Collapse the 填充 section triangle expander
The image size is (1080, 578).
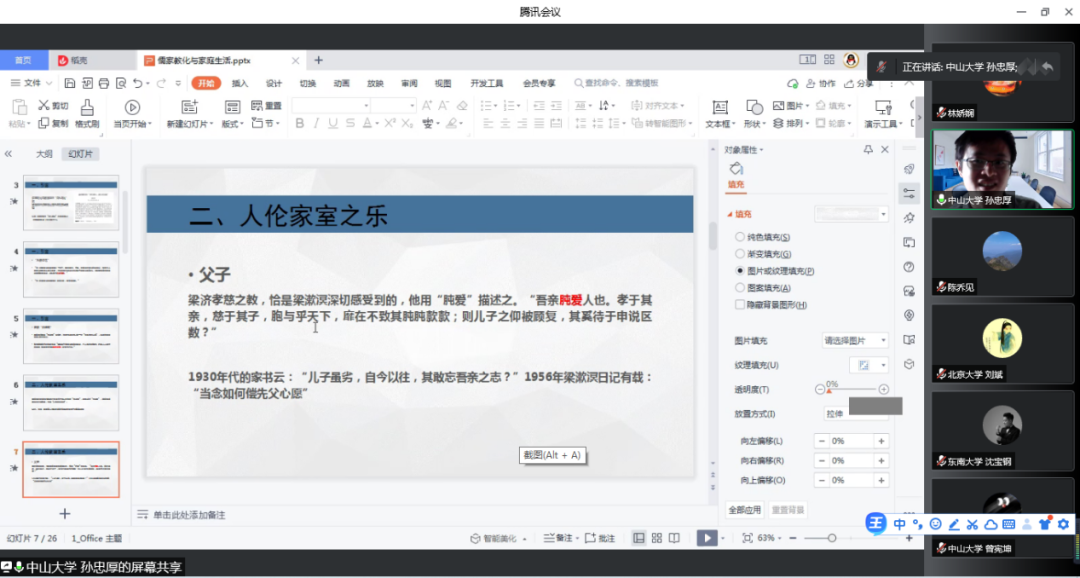[730, 214]
